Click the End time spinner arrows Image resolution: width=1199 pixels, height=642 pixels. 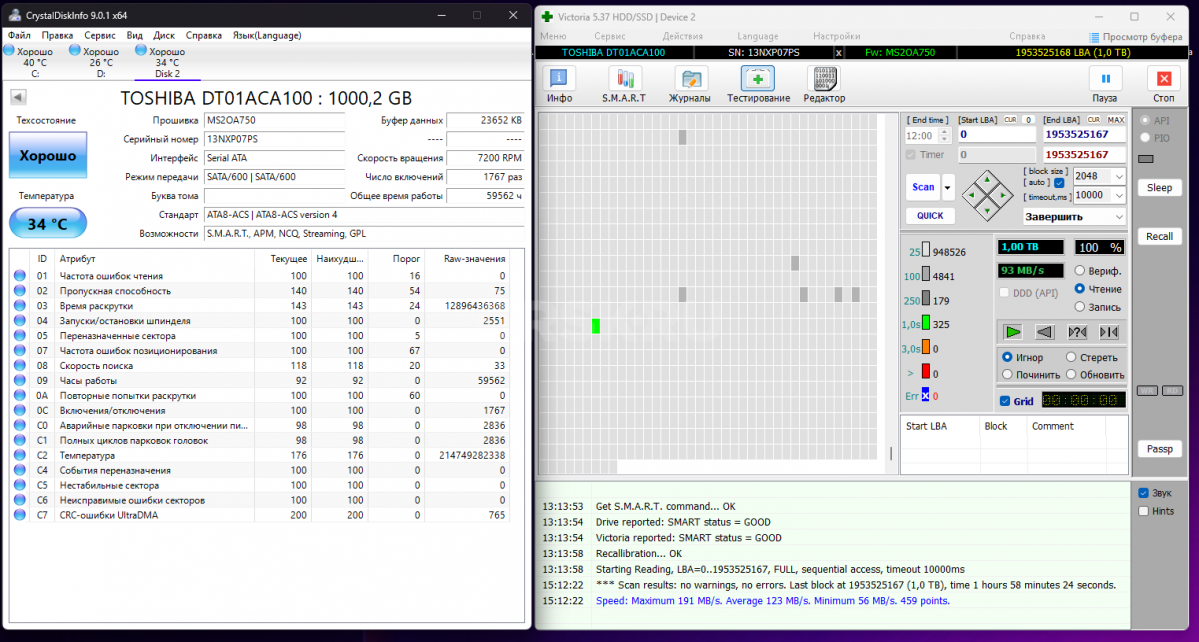[944, 135]
